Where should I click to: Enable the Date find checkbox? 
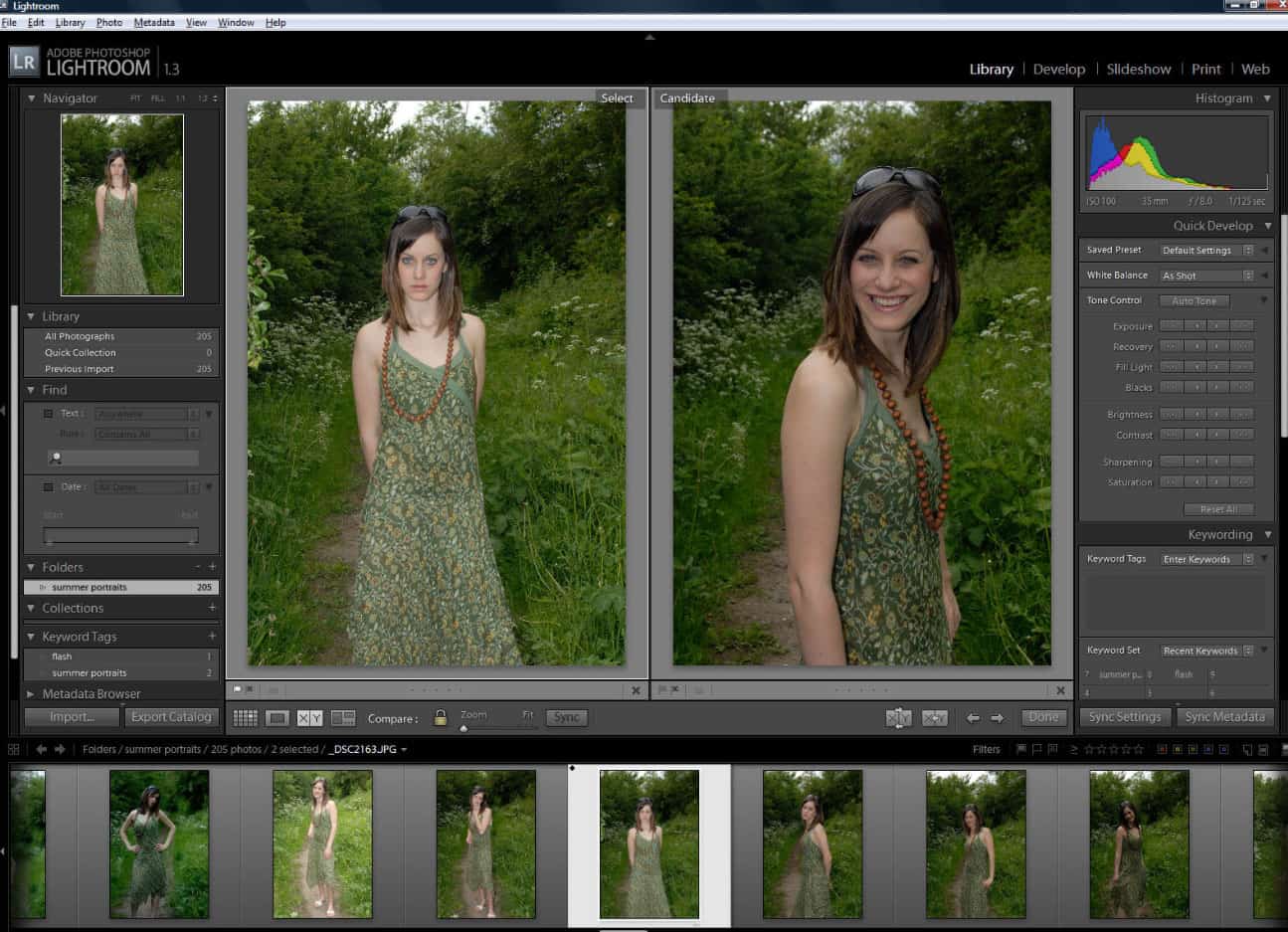48,487
